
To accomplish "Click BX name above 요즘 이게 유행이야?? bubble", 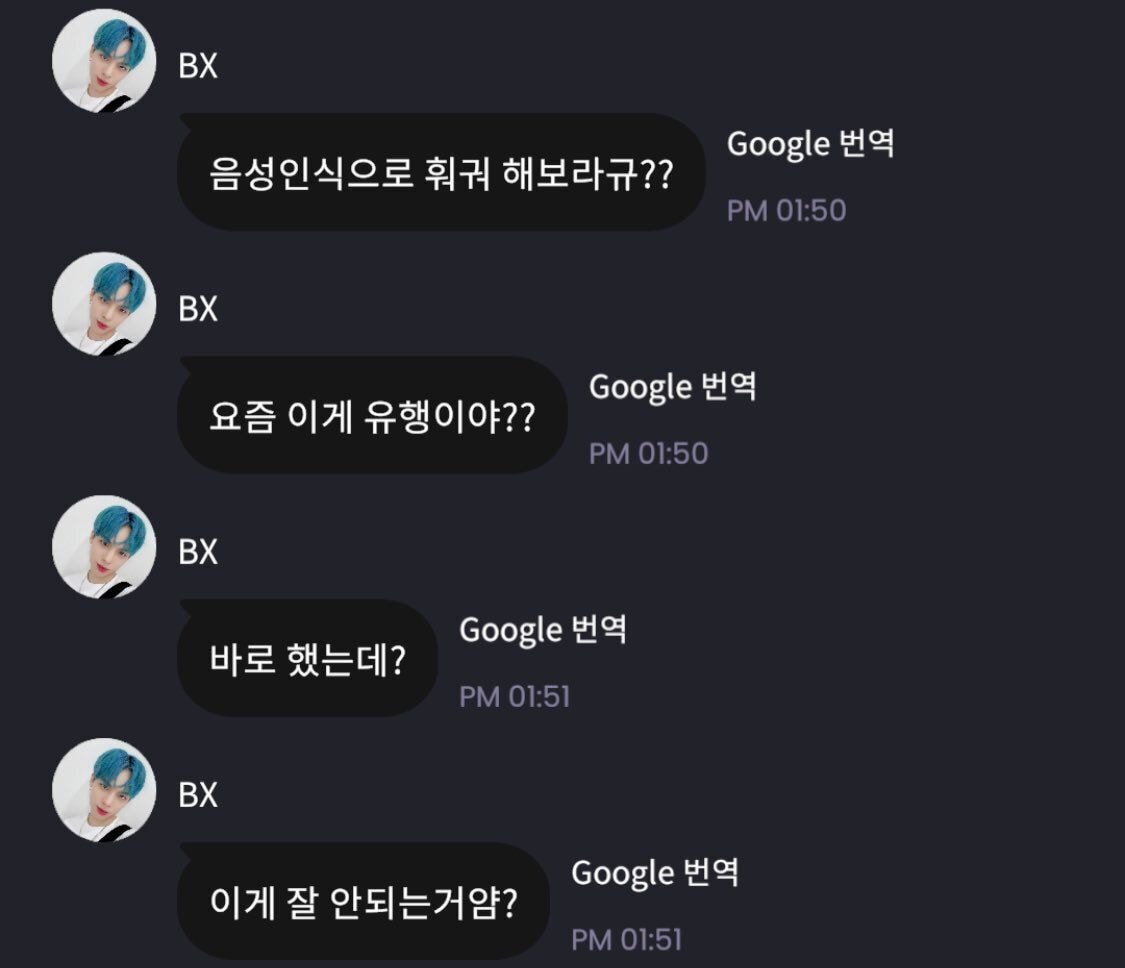I will coord(198,310).
